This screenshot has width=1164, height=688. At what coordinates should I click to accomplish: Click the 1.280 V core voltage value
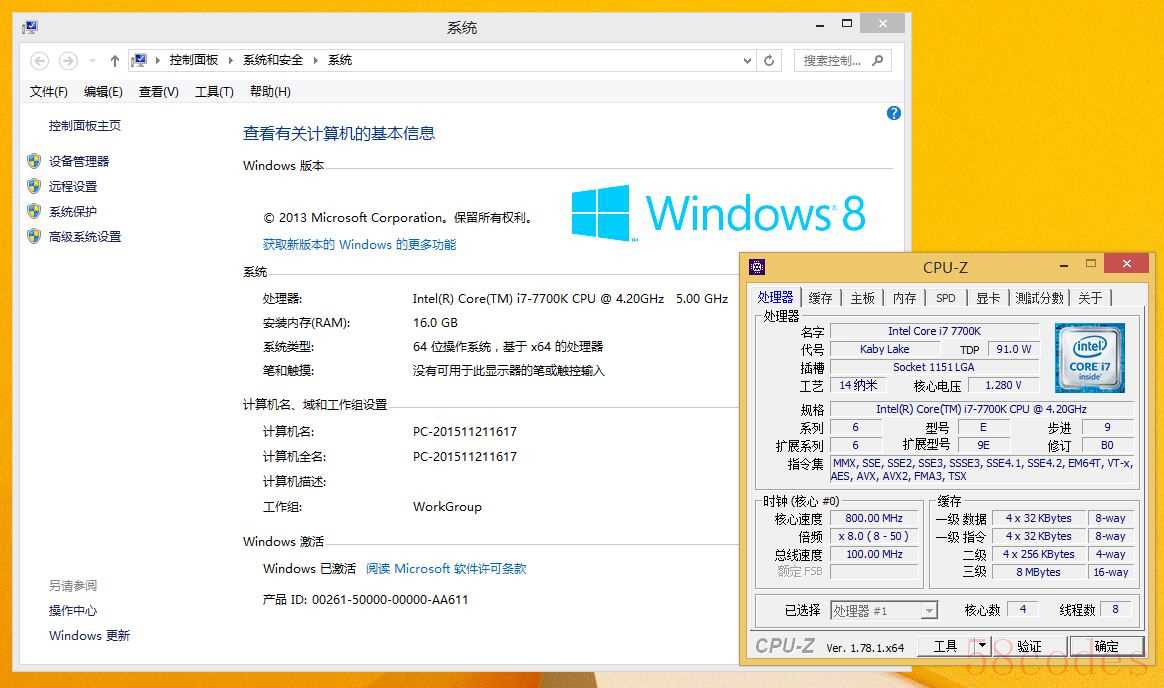pos(1003,385)
